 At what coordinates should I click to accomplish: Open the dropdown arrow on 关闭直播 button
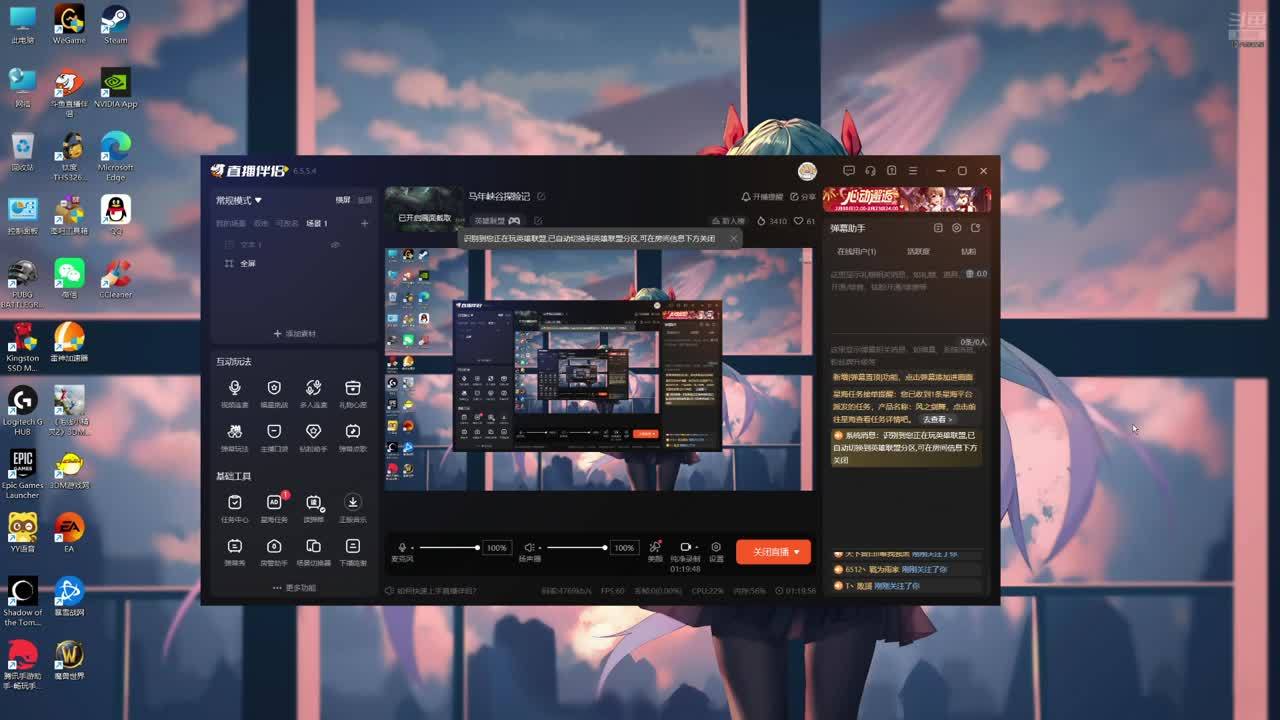(x=797, y=552)
